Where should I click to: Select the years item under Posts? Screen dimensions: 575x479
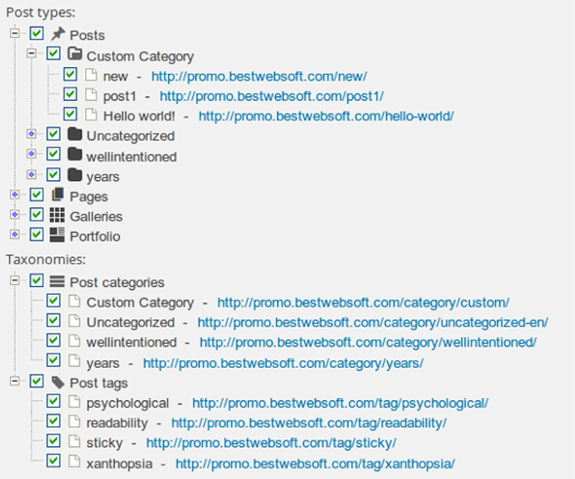pyautogui.click(x=103, y=177)
